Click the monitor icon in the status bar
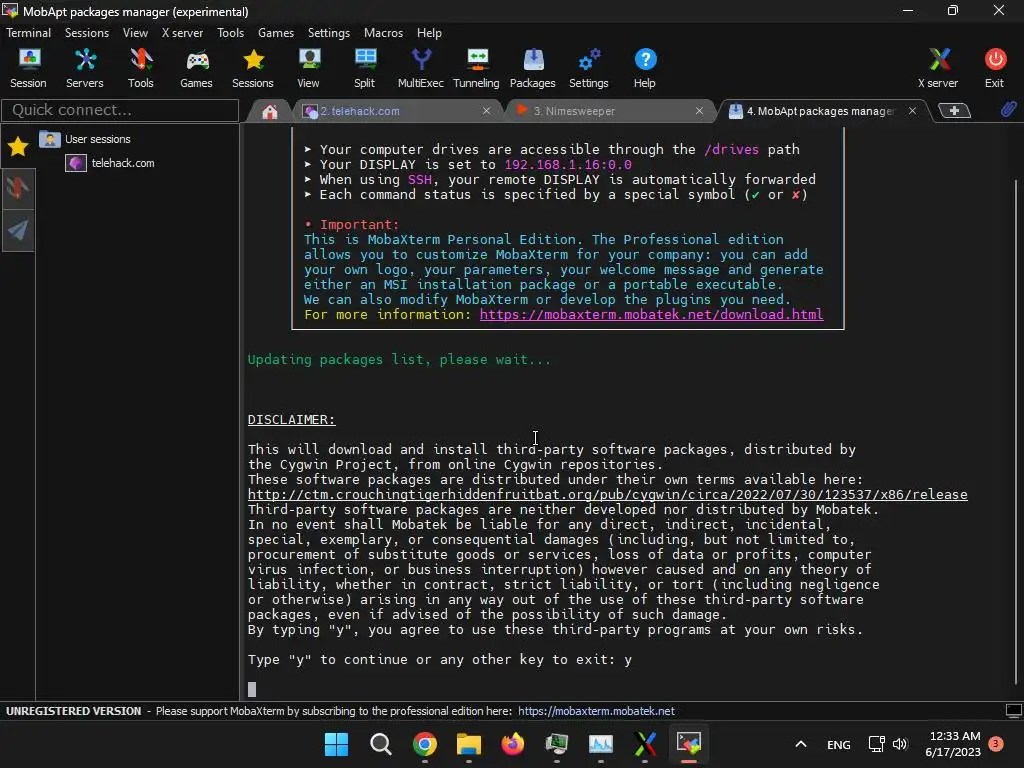1024x768 pixels. (1014, 711)
